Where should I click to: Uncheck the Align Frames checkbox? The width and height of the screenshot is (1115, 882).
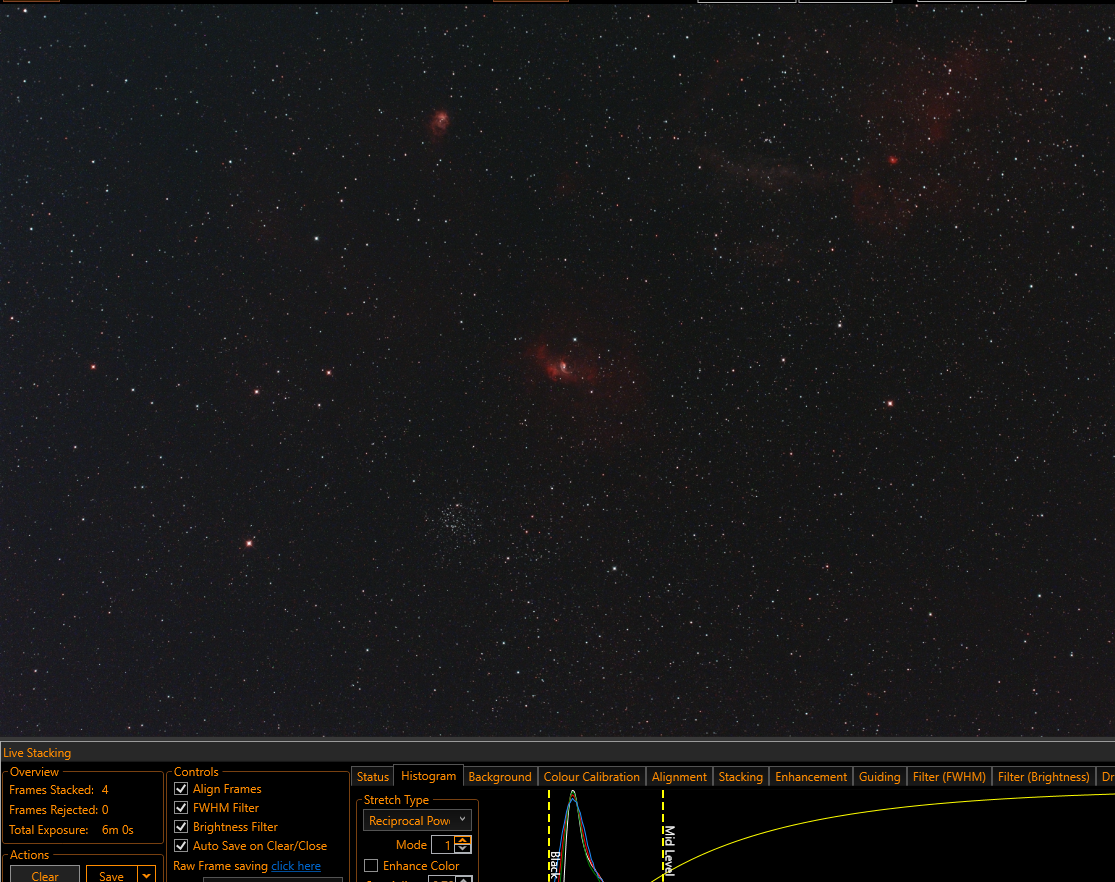pyautogui.click(x=181, y=789)
